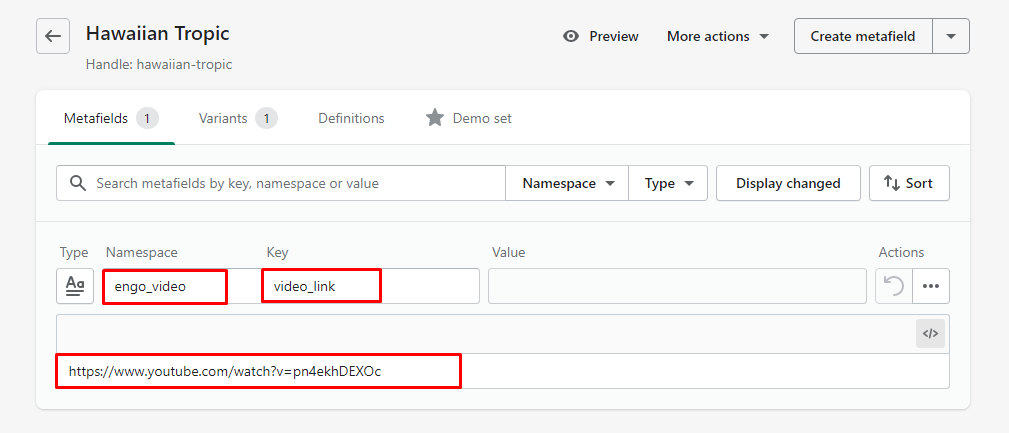Select the Metafields tab
The width and height of the screenshot is (1009, 433).
click(x=110, y=118)
